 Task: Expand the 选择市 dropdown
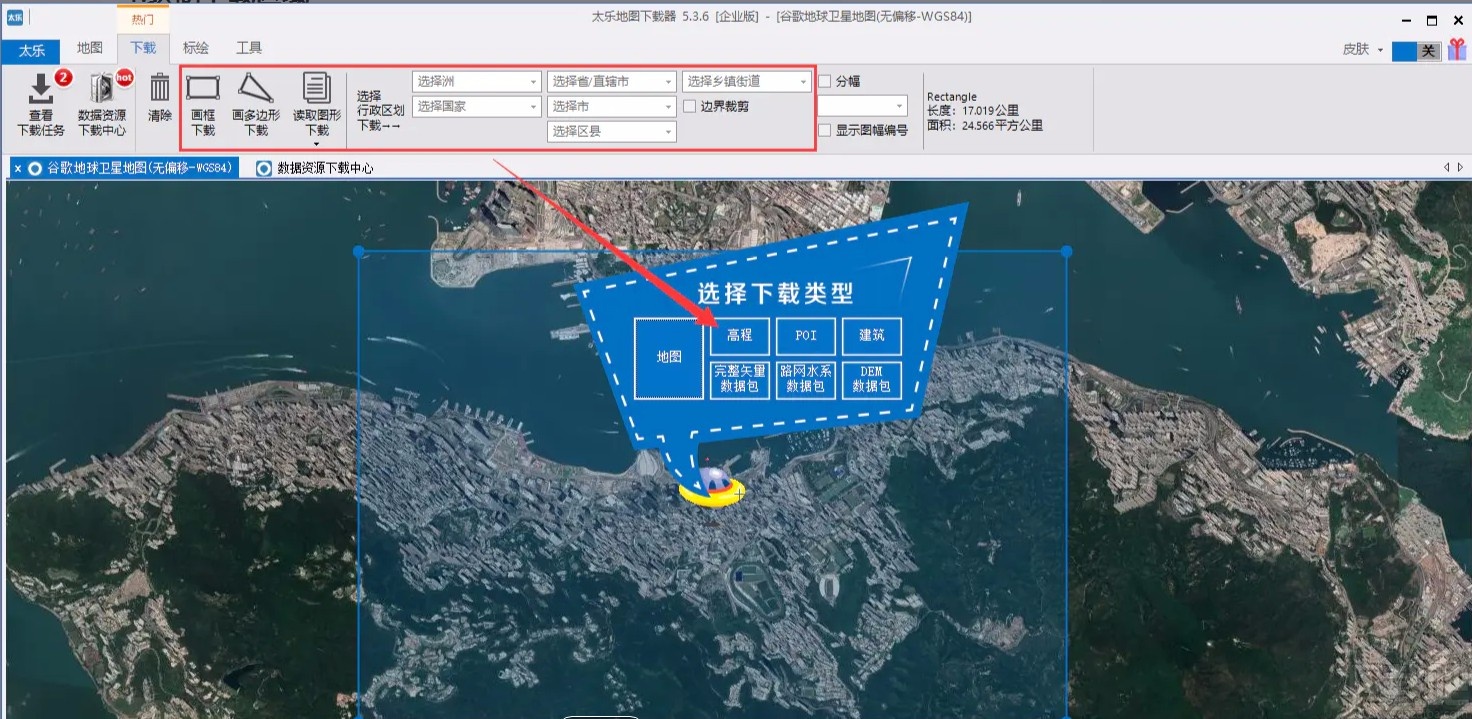612,106
